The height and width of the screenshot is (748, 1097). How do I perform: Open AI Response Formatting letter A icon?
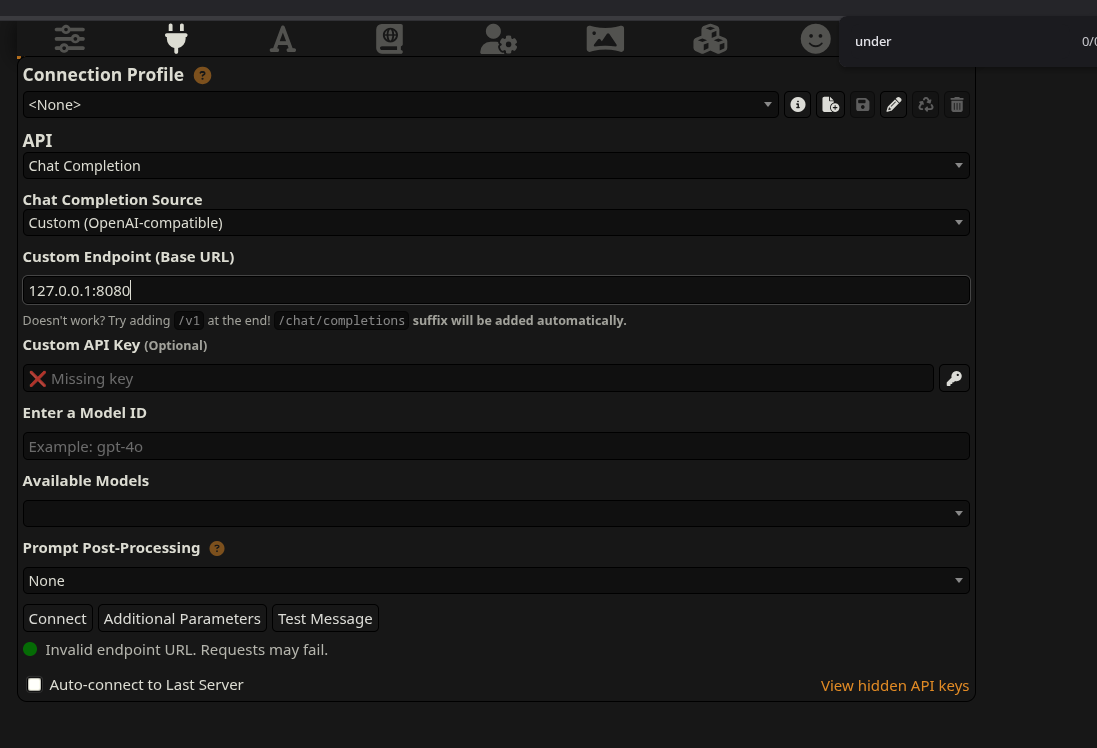pyautogui.click(x=283, y=39)
